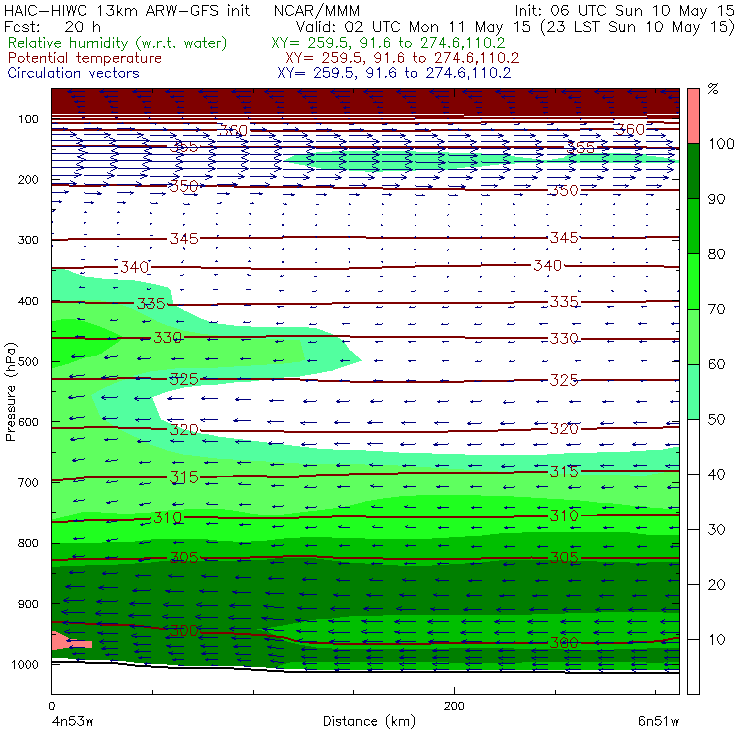Viewport: 740px width, 740px height.
Task: Click the '100' pressure axis tick label
Action: (28, 119)
